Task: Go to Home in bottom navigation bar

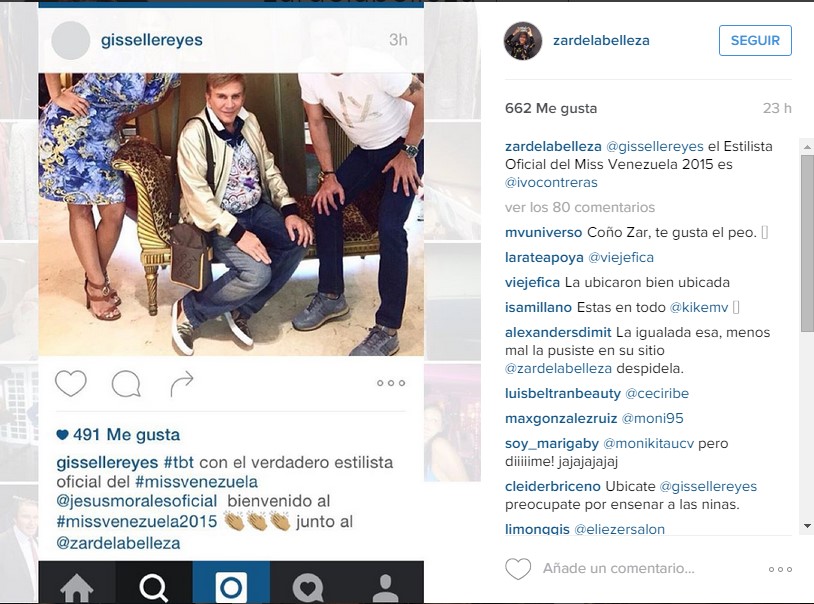Action: click(x=77, y=587)
